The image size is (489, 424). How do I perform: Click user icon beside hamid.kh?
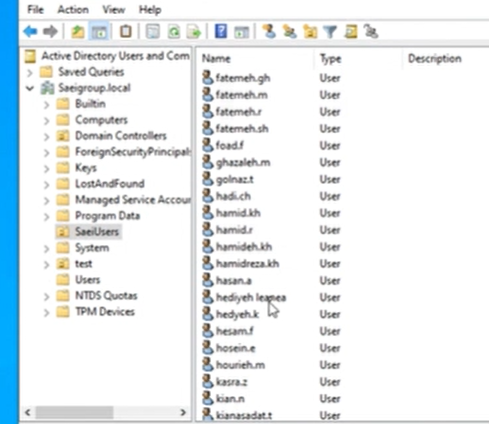[208, 212]
